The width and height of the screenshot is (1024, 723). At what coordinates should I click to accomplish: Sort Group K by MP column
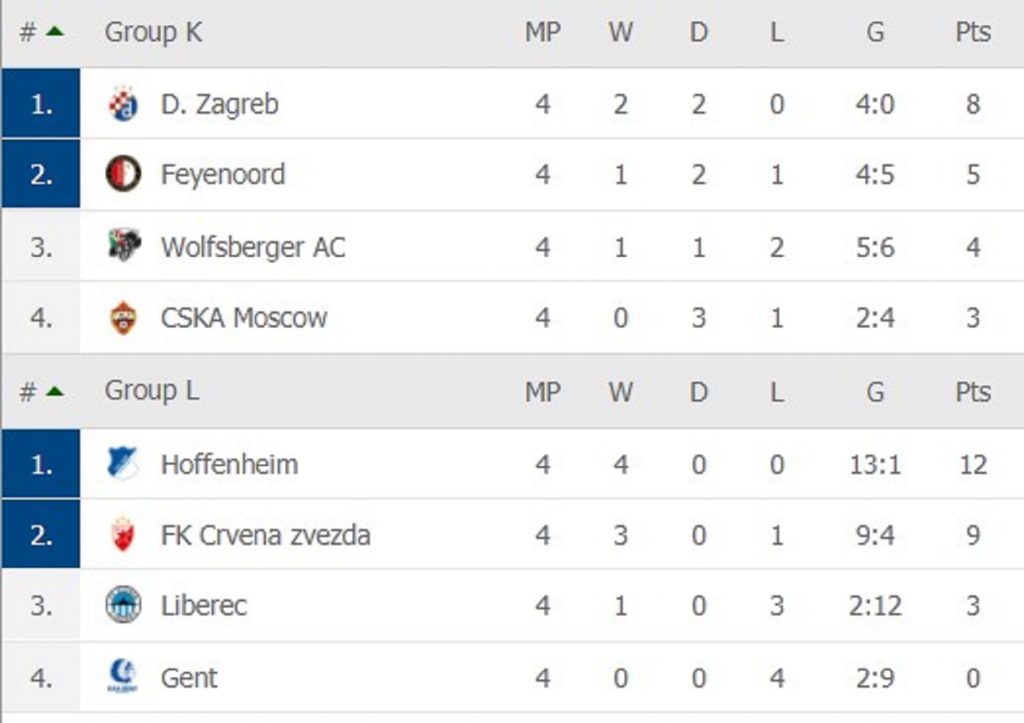pos(542,32)
